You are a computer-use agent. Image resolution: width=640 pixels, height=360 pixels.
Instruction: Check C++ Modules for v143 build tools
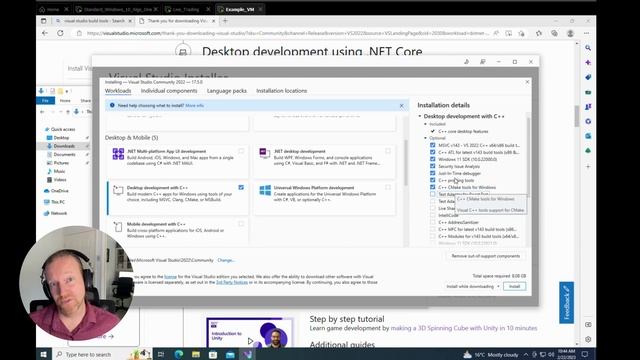pyautogui.click(x=433, y=236)
